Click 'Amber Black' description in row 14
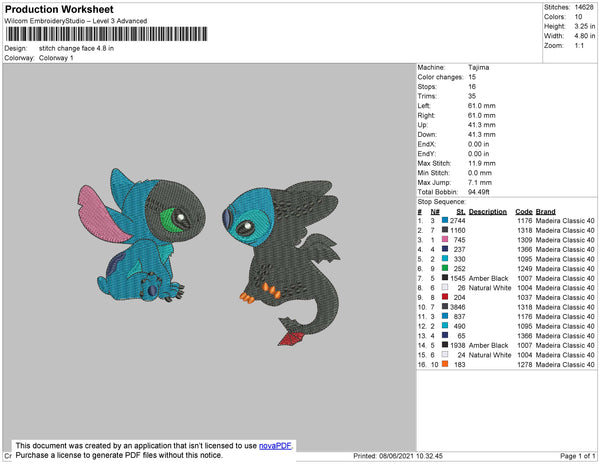Image resolution: width=600 pixels, height=464 pixels. 488,345
